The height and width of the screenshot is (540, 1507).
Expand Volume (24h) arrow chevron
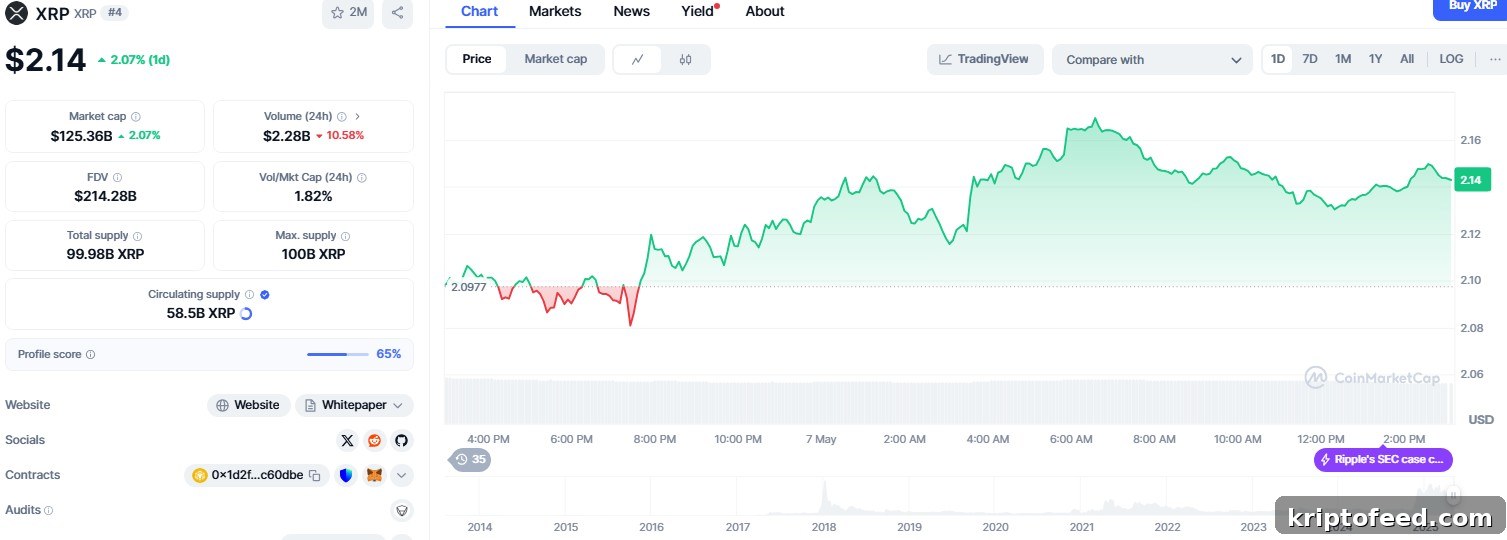(358, 117)
